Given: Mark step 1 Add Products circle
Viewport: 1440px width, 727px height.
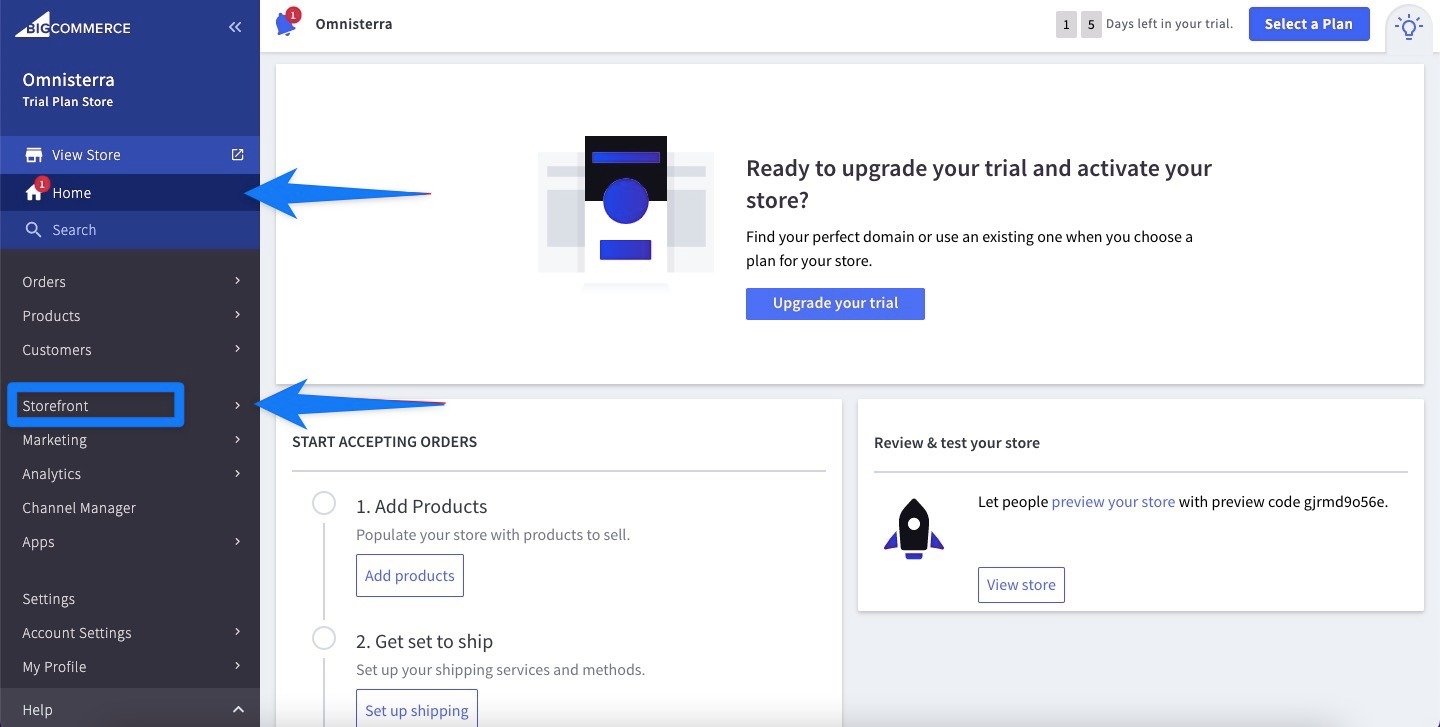Looking at the screenshot, I should (x=324, y=503).
